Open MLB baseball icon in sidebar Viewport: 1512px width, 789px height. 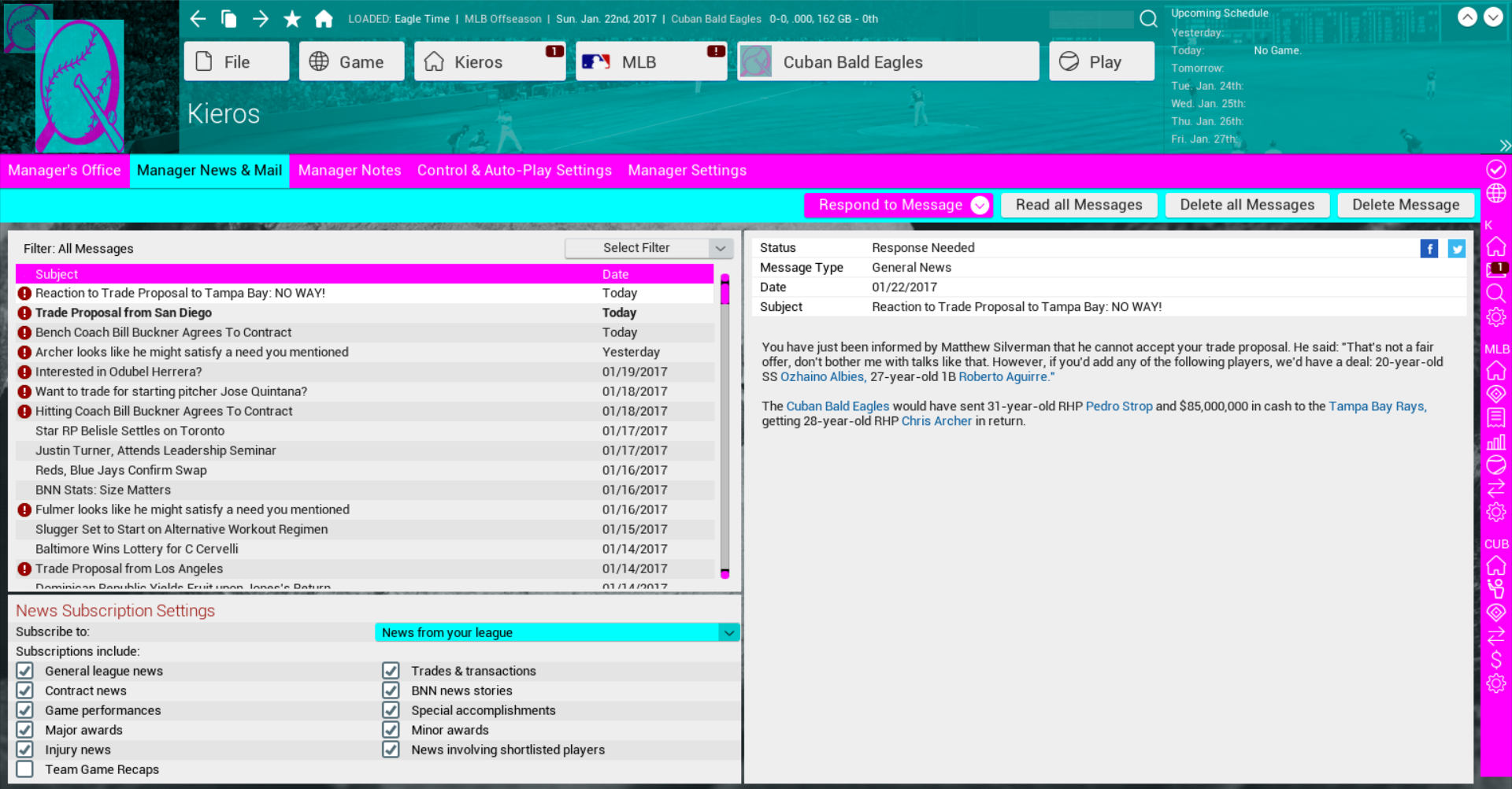click(1496, 465)
